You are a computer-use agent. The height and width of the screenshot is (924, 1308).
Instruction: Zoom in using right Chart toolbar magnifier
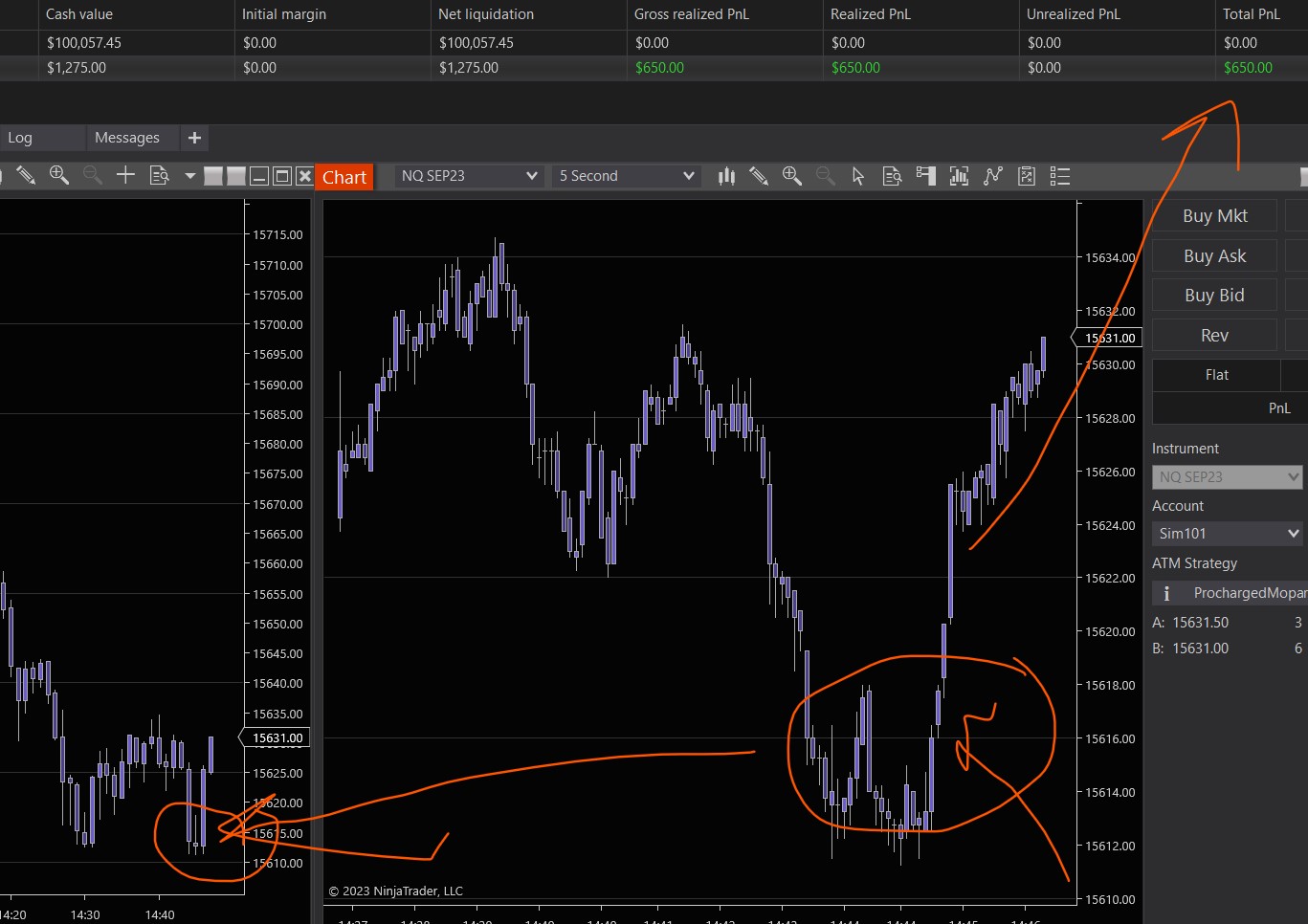point(792,176)
